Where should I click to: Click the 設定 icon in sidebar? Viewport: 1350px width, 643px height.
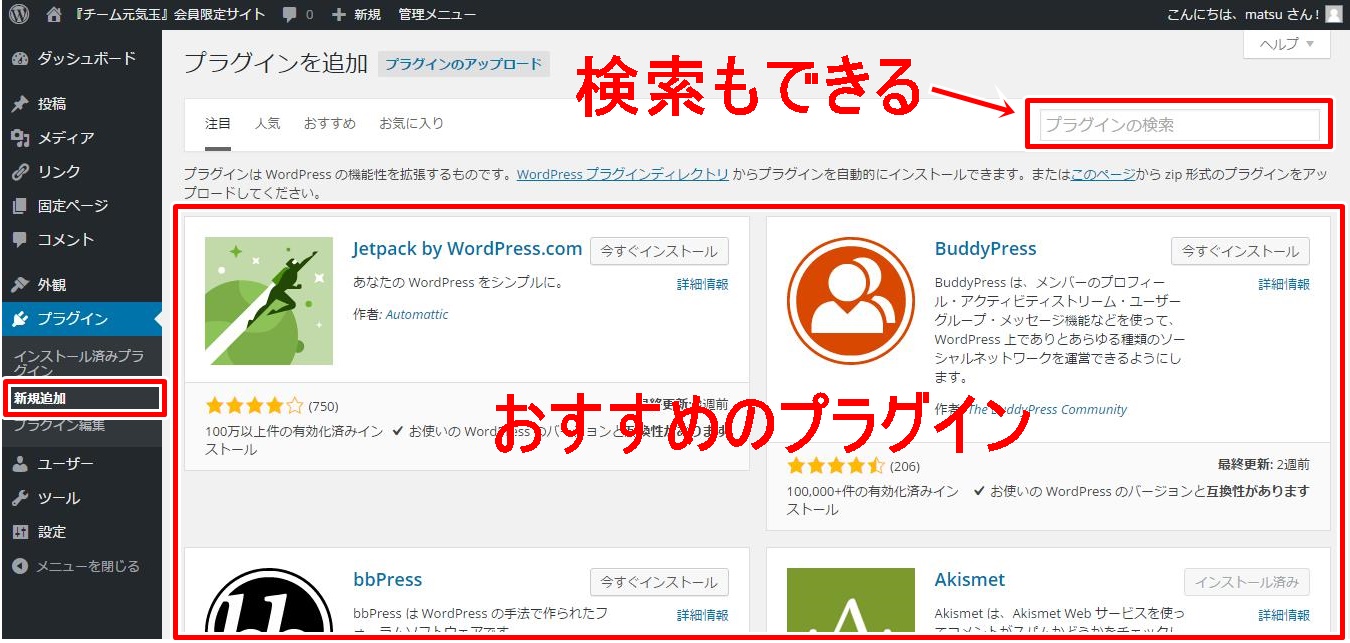tap(20, 532)
